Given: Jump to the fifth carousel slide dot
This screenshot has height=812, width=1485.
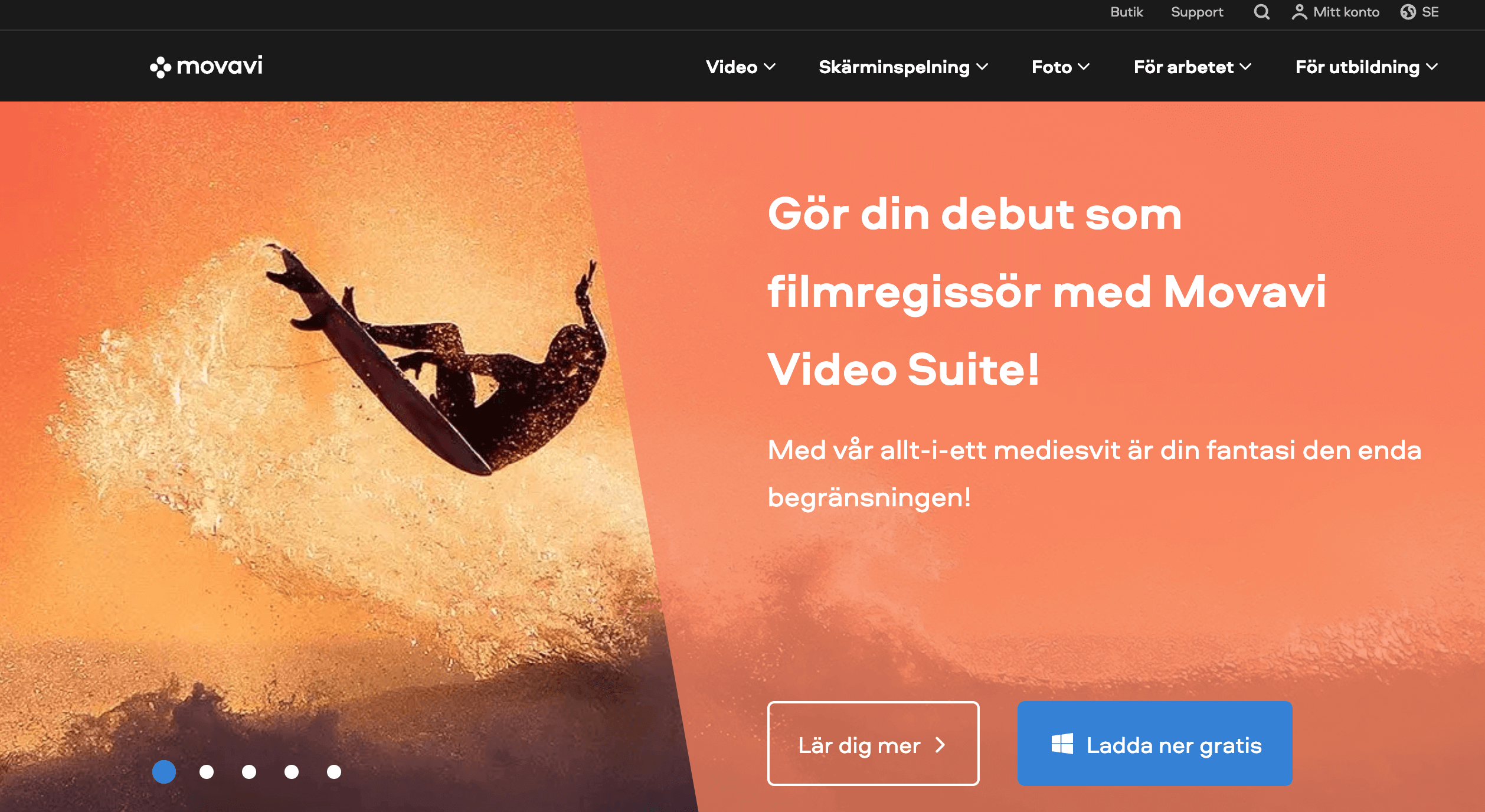Looking at the screenshot, I should (334, 772).
